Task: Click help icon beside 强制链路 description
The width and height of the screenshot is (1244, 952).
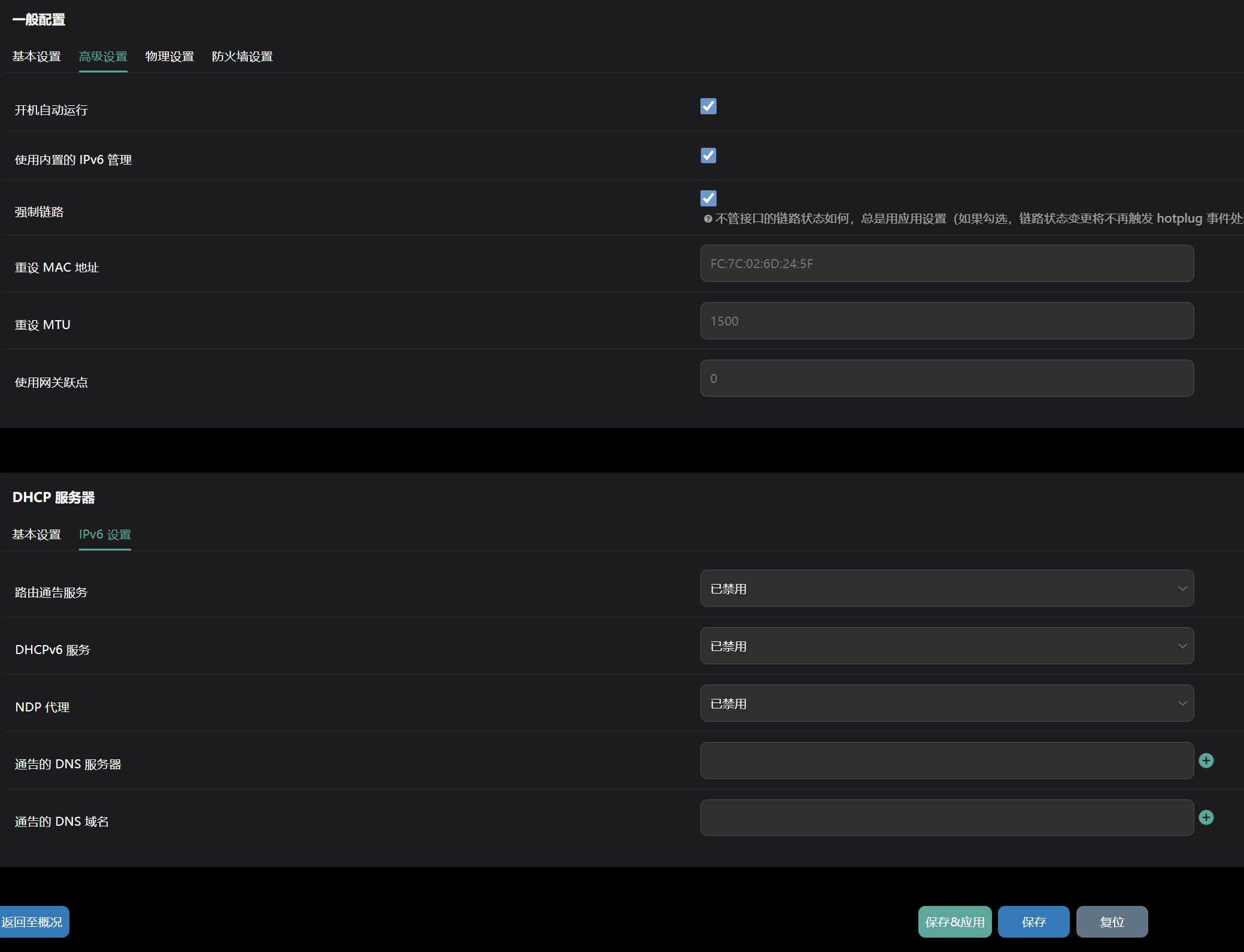Action: coord(708,219)
